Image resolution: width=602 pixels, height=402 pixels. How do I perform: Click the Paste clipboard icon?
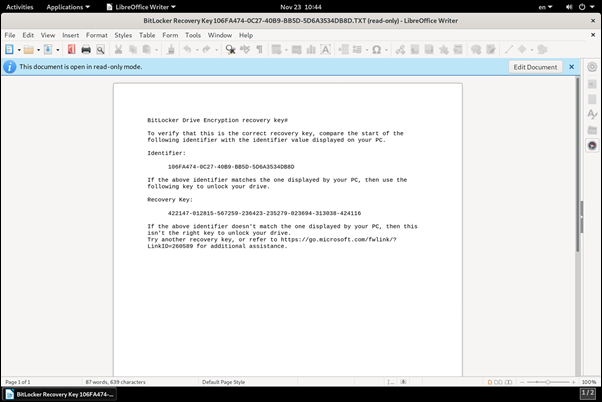147,50
